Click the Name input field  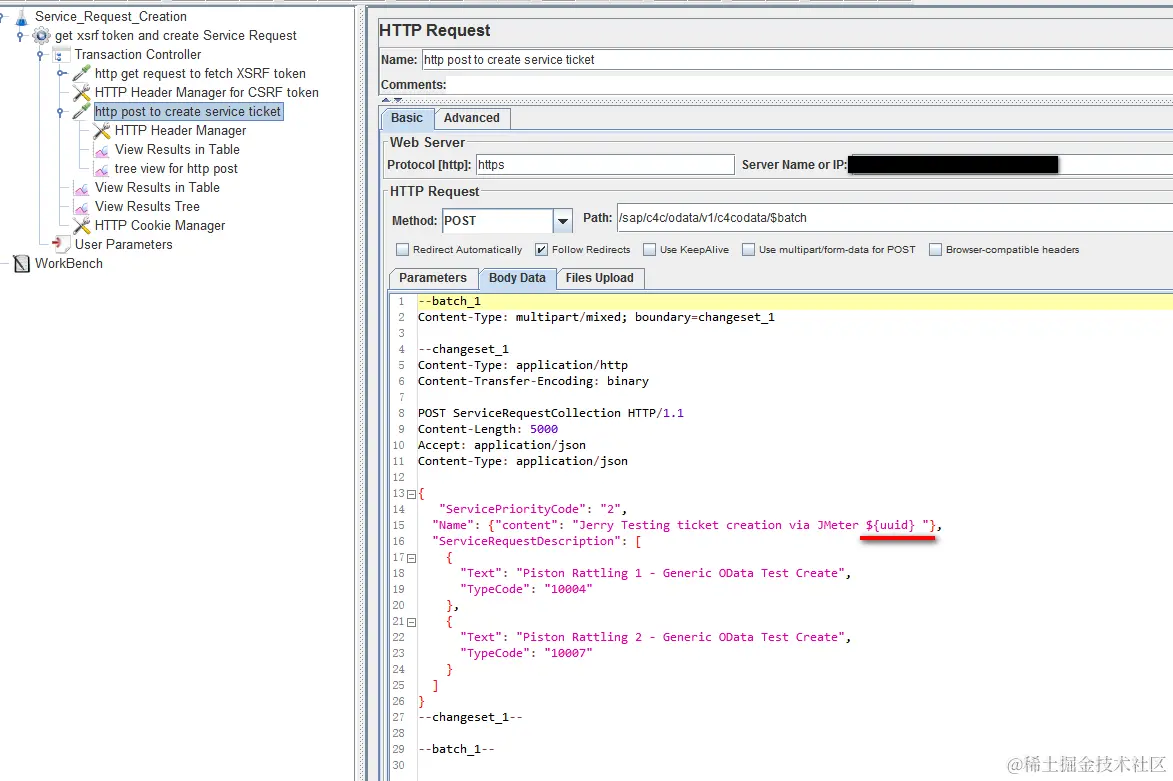pos(797,60)
